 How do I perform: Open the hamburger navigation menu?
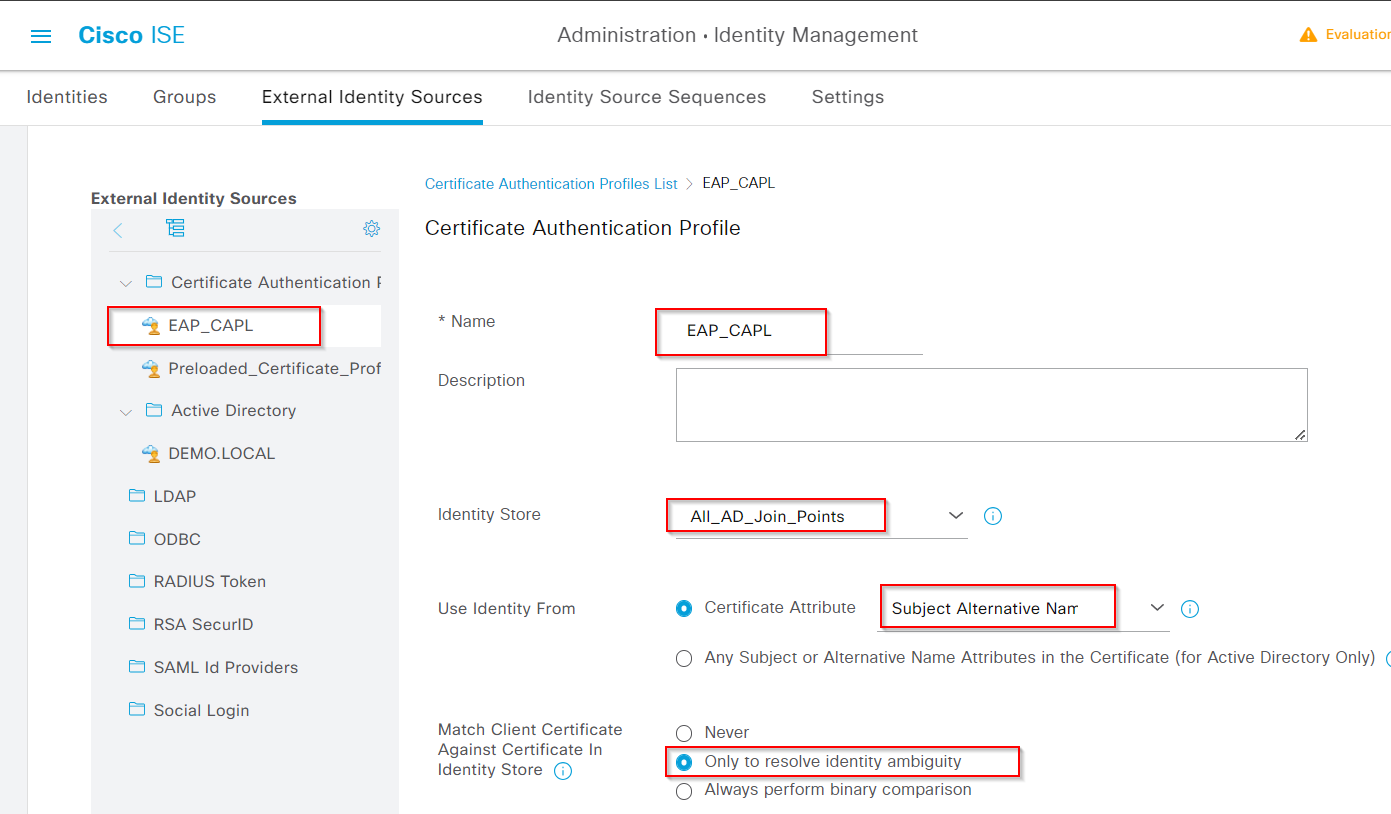(x=41, y=36)
